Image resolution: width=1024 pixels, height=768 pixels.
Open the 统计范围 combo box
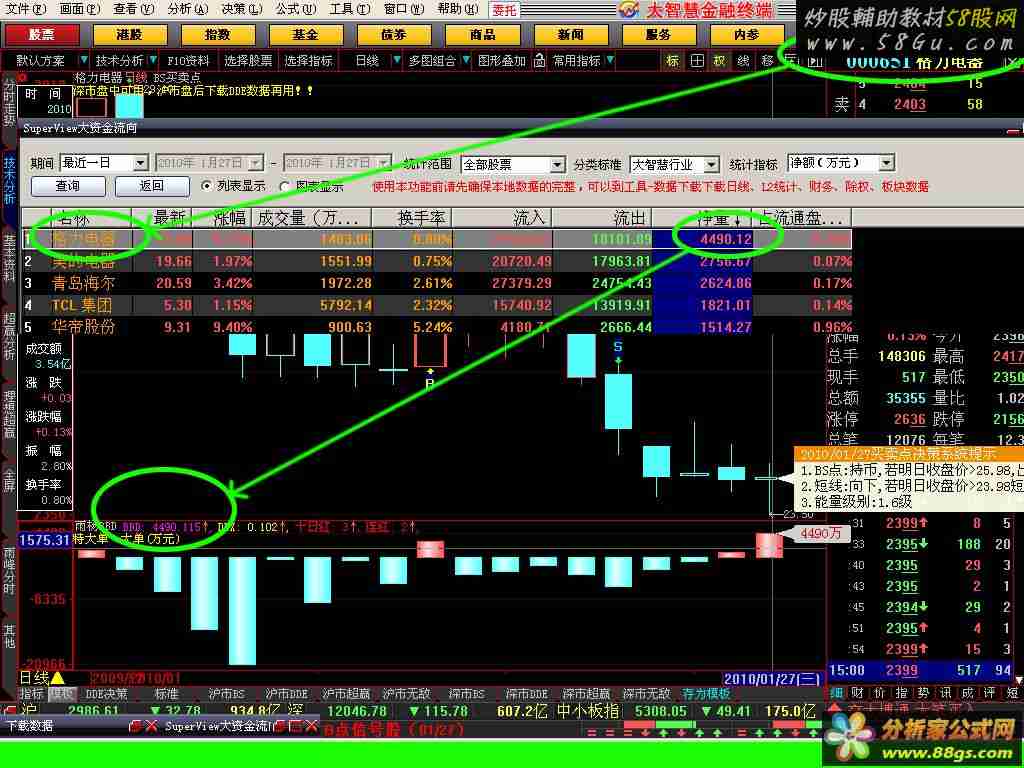tap(513, 164)
